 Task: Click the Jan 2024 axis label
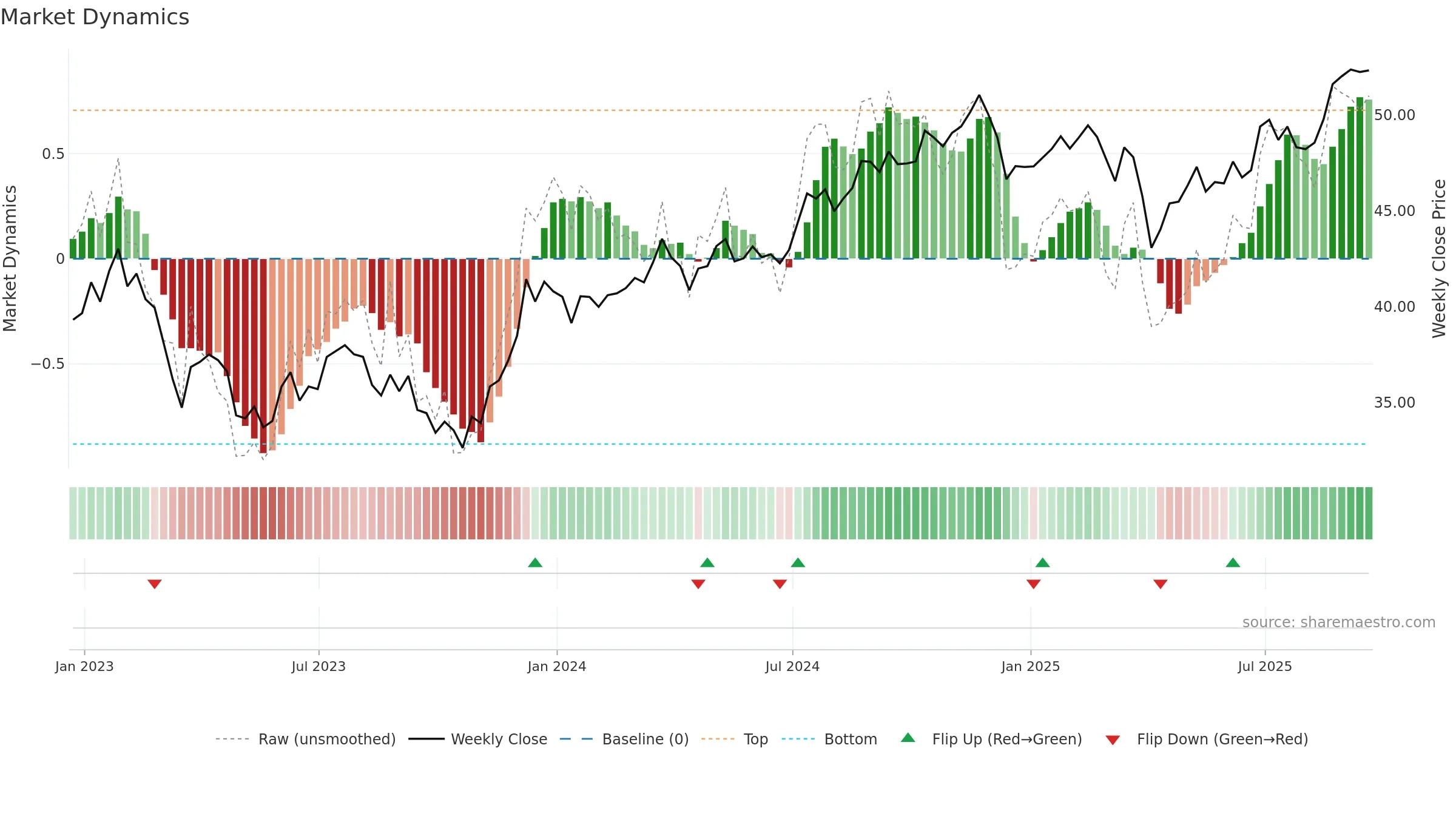coord(557,666)
